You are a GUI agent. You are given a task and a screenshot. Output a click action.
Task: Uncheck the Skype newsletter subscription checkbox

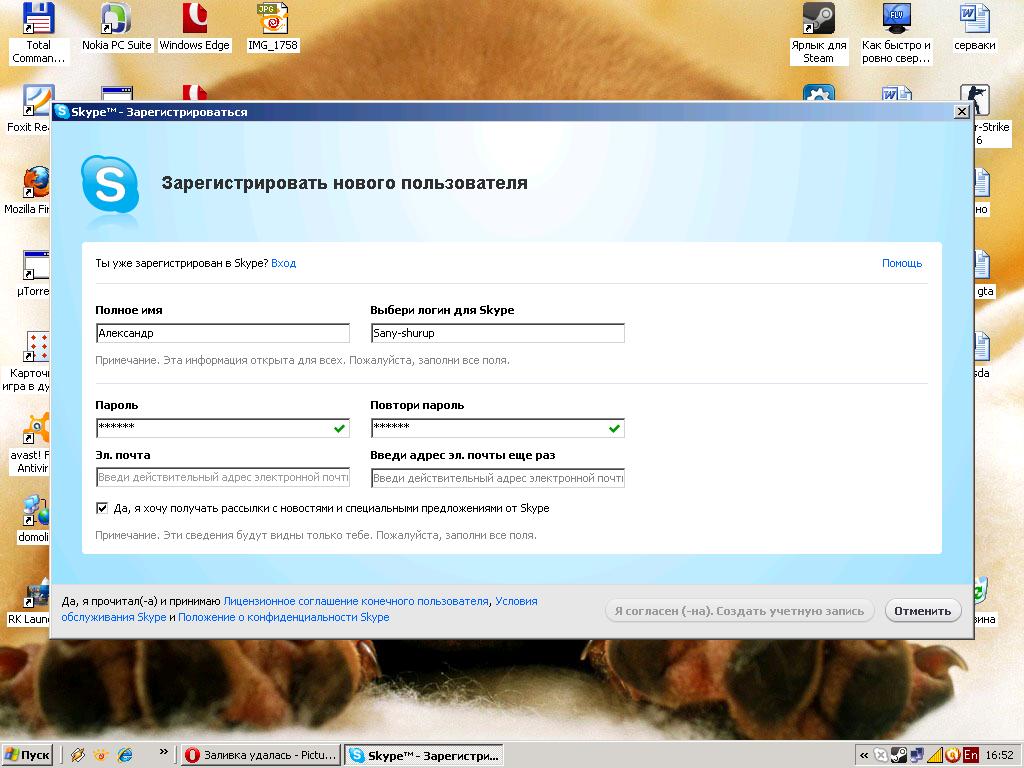click(x=102, y=507)
